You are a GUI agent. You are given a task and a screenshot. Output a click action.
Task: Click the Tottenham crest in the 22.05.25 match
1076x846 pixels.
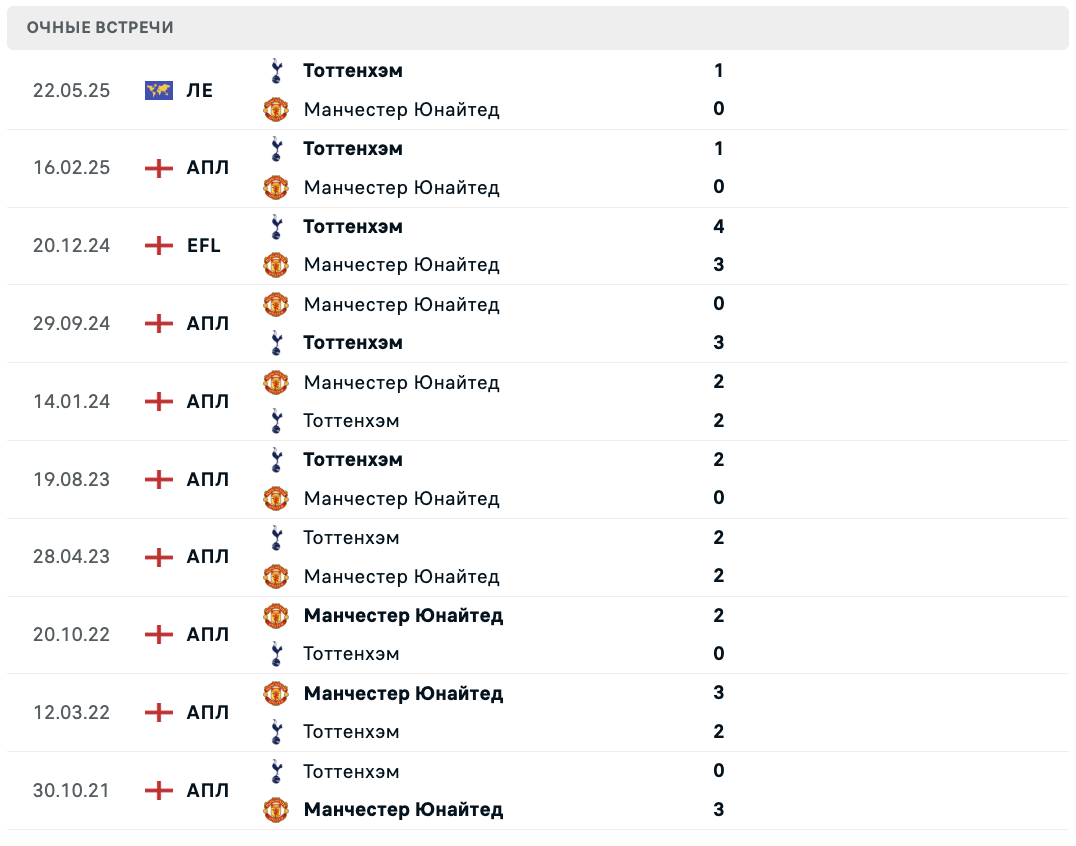click(x=277, y=71)
